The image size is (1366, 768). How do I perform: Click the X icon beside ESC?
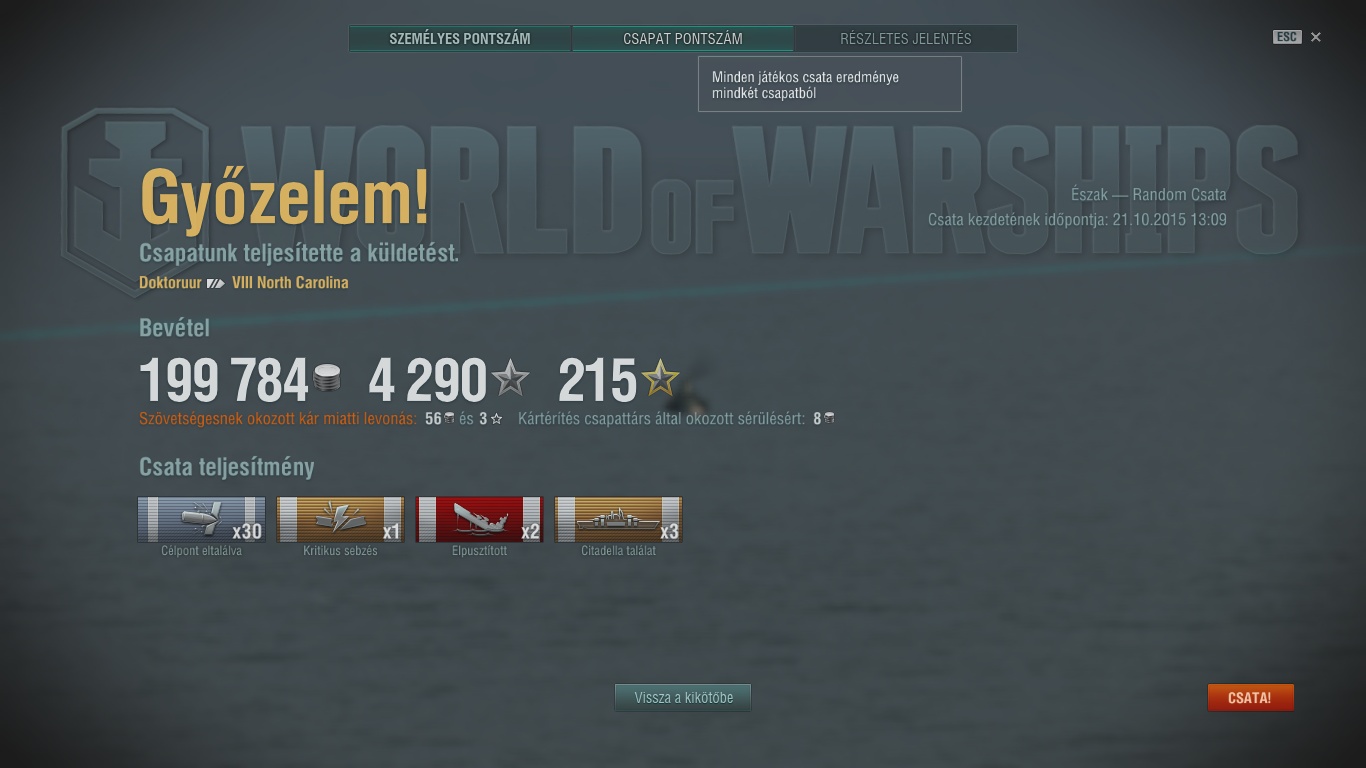1316,37
